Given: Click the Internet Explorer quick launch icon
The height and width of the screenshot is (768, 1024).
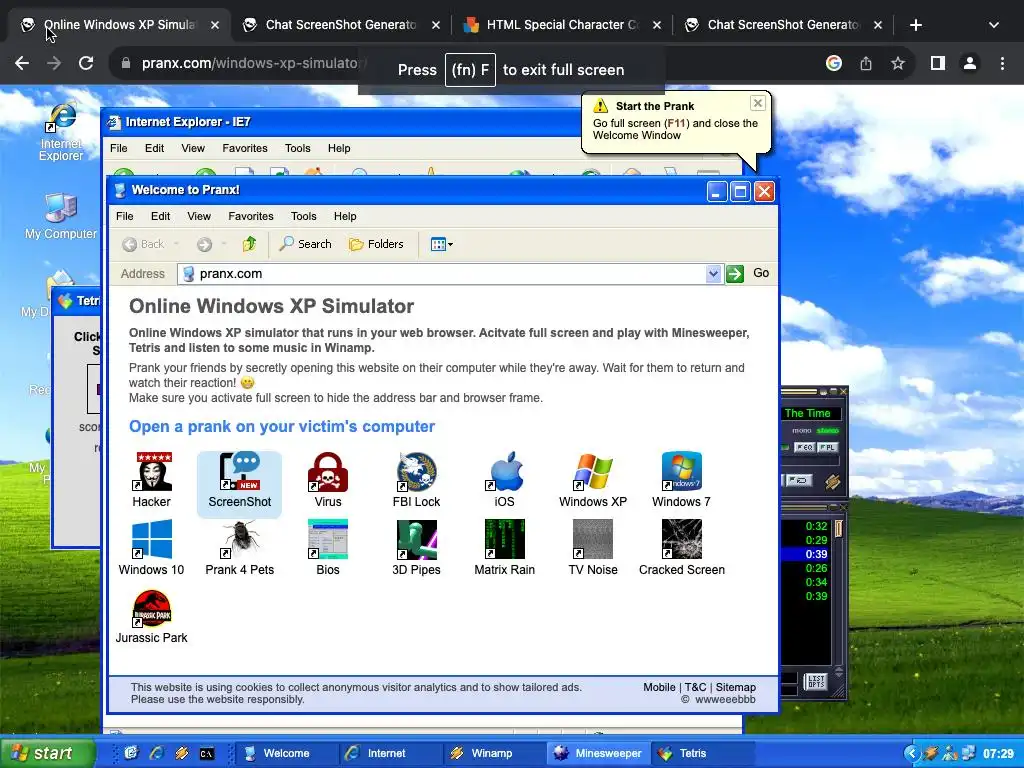Looking at the screenshot, I should click(156, 754).
